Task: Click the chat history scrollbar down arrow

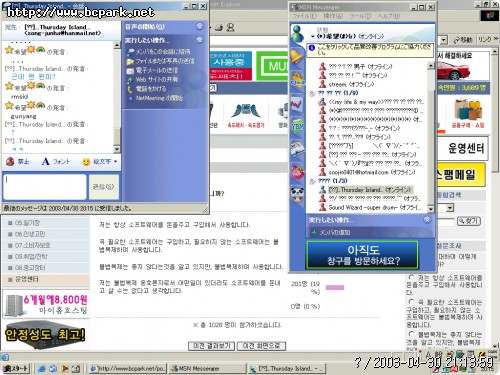Action: tap(117, 149)
